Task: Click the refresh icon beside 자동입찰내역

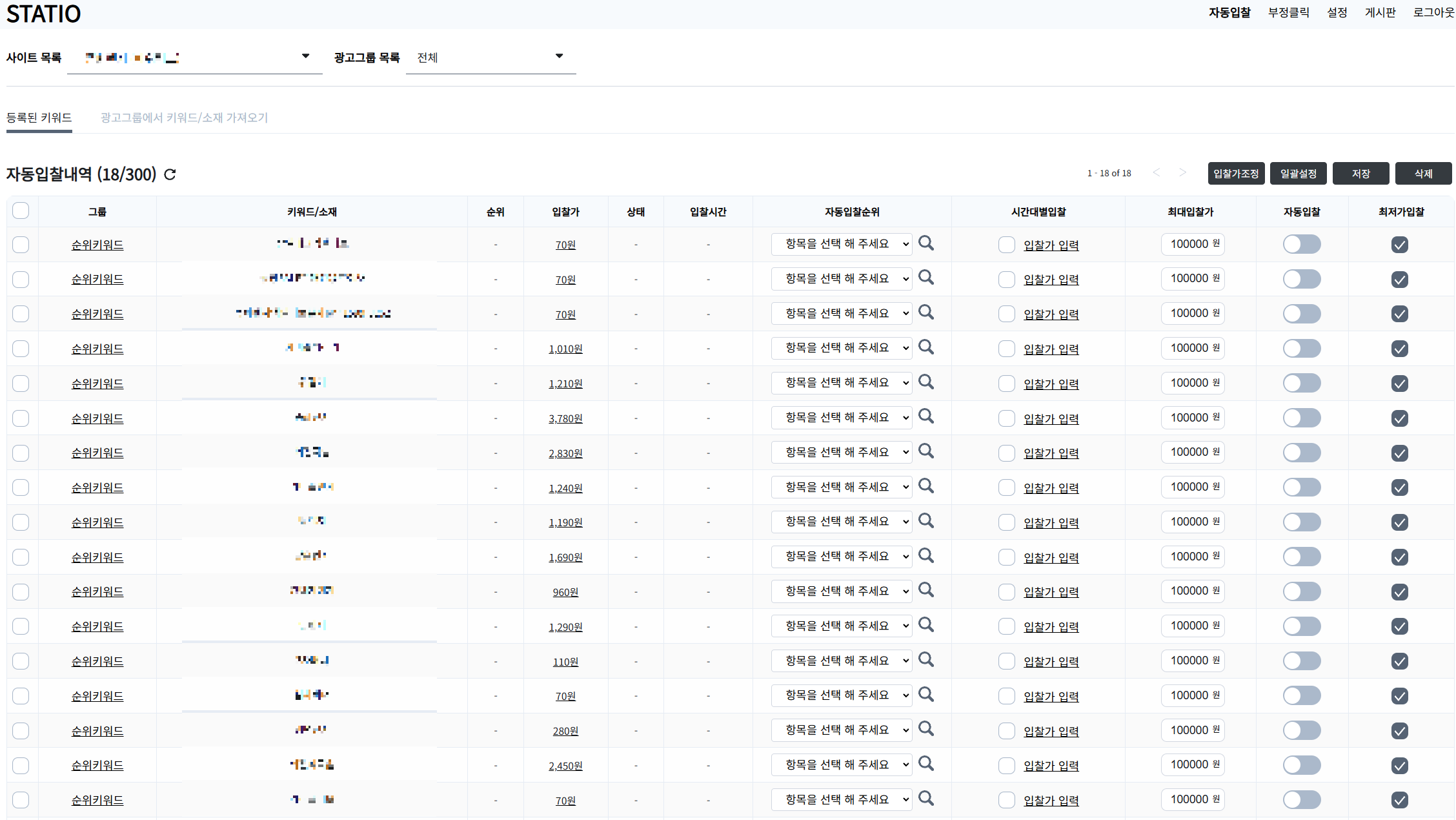Action: [170, 174]
